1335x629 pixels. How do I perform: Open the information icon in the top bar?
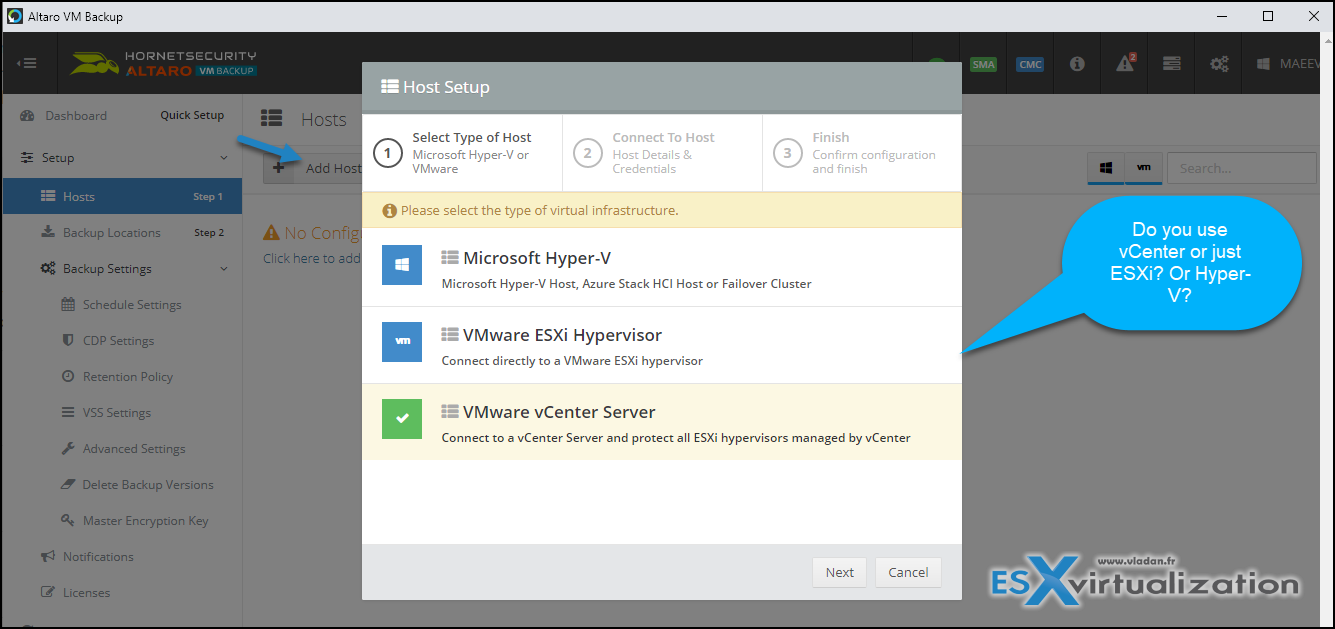(1077, 64)
